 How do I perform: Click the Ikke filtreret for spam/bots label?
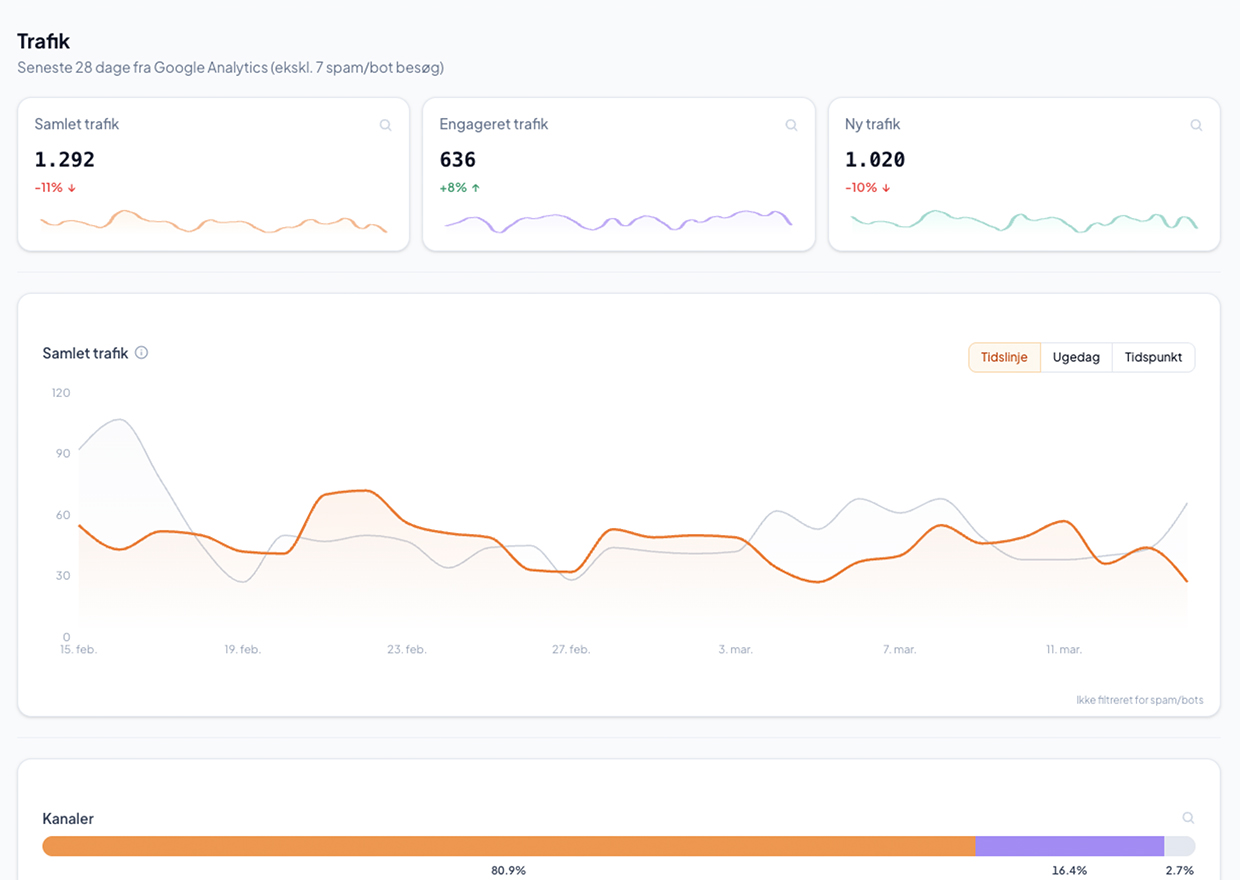point(1139,699)
